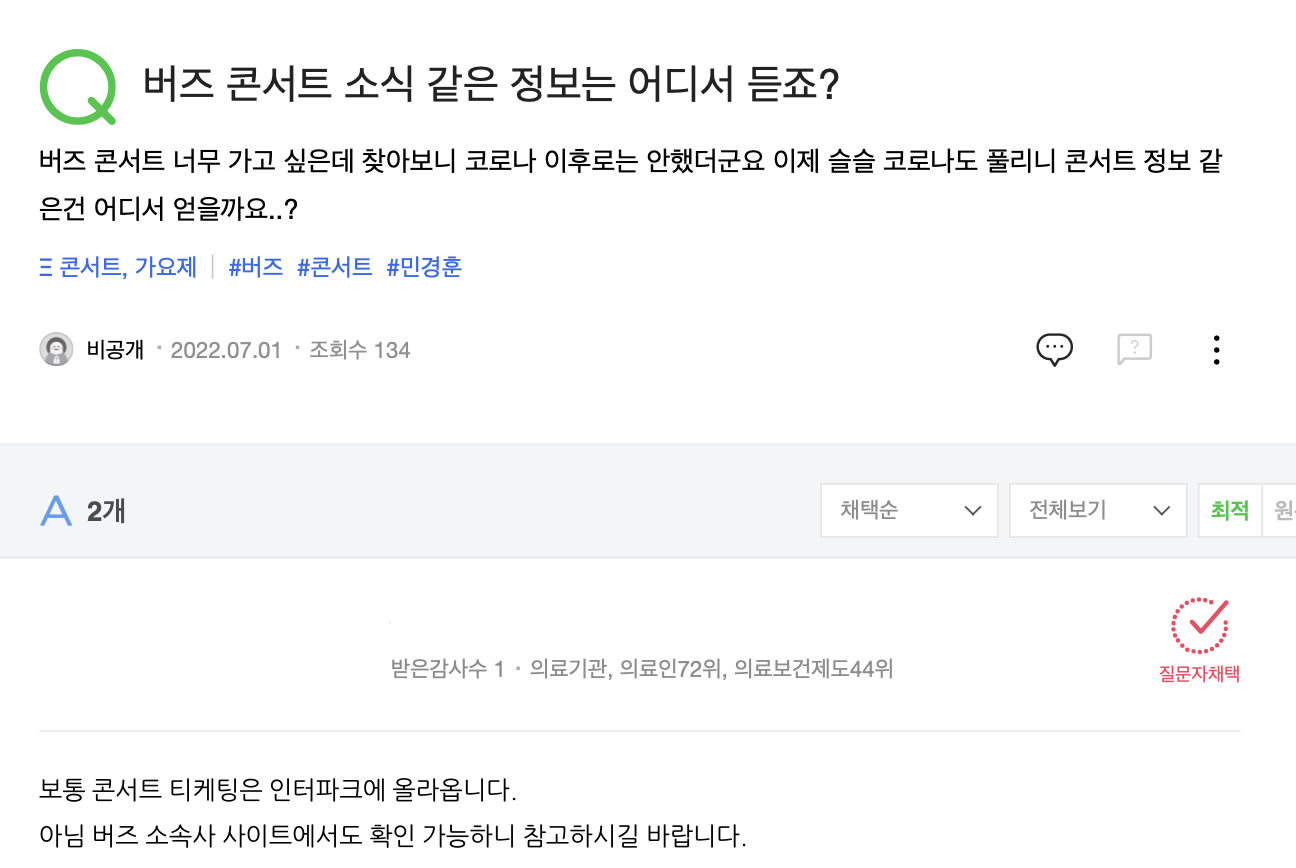Image resolution: width=1296 pixels, height=868 pixels.
Task: Open the three-dot more options menu
Action: pos(1216,349)
